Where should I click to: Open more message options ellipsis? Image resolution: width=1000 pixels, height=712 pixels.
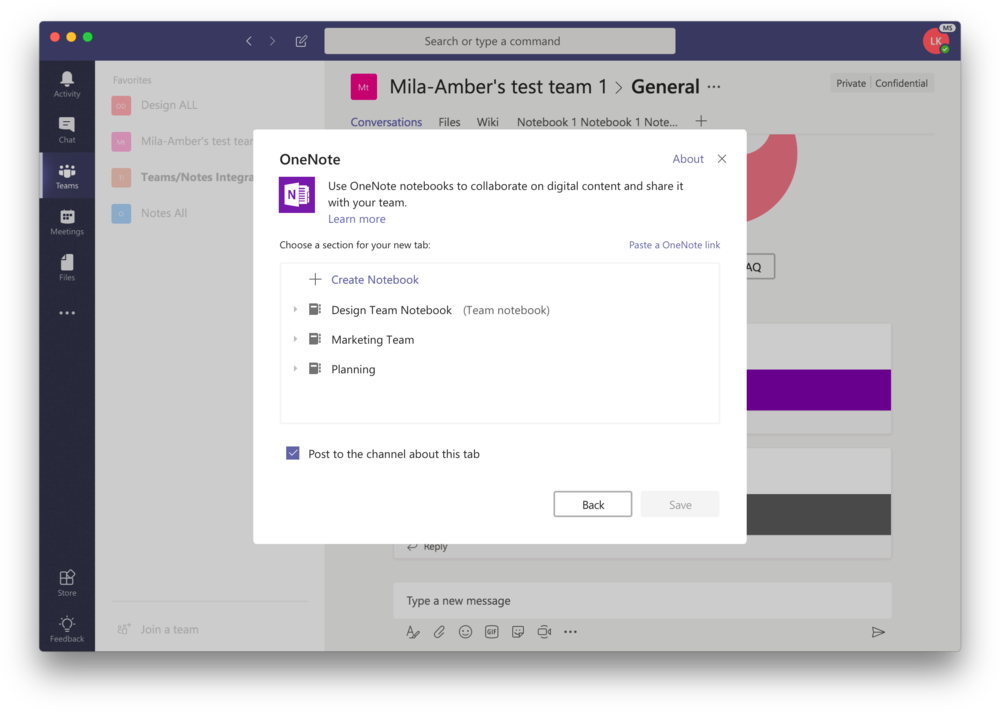coord(570,632)
